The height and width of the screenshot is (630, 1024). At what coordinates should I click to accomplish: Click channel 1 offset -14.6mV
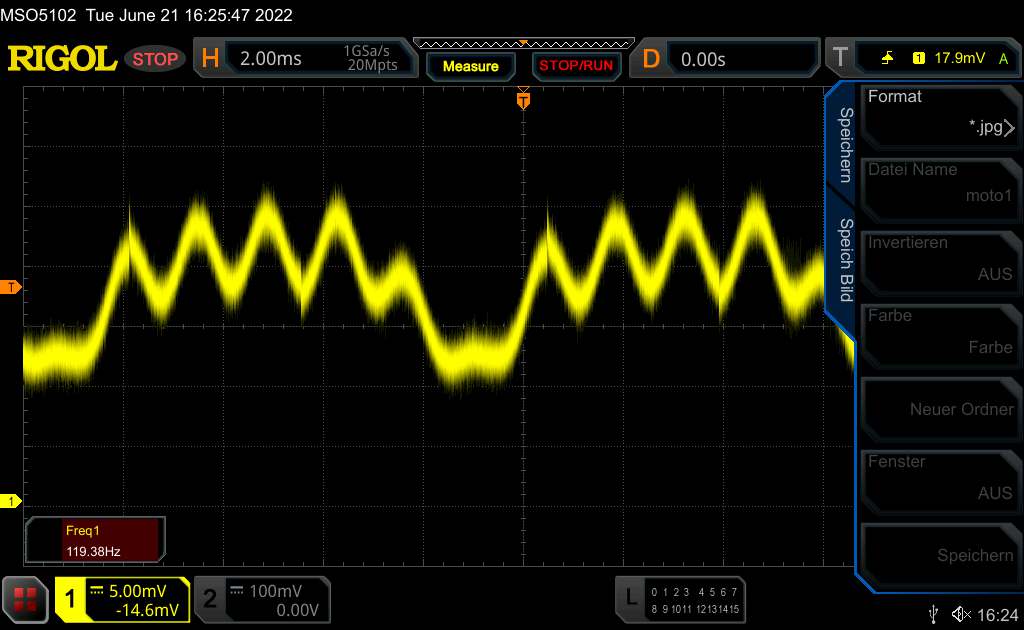coord(147,610)
